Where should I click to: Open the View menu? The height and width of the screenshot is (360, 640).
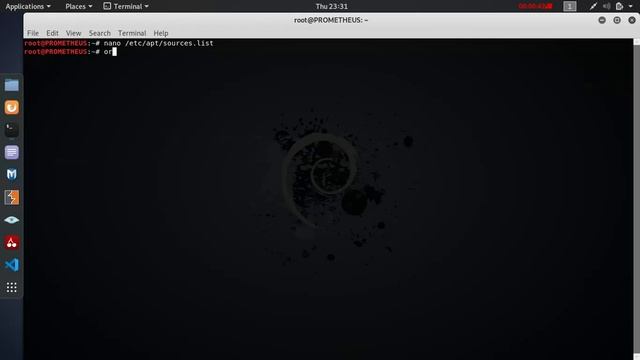point(73,33)
